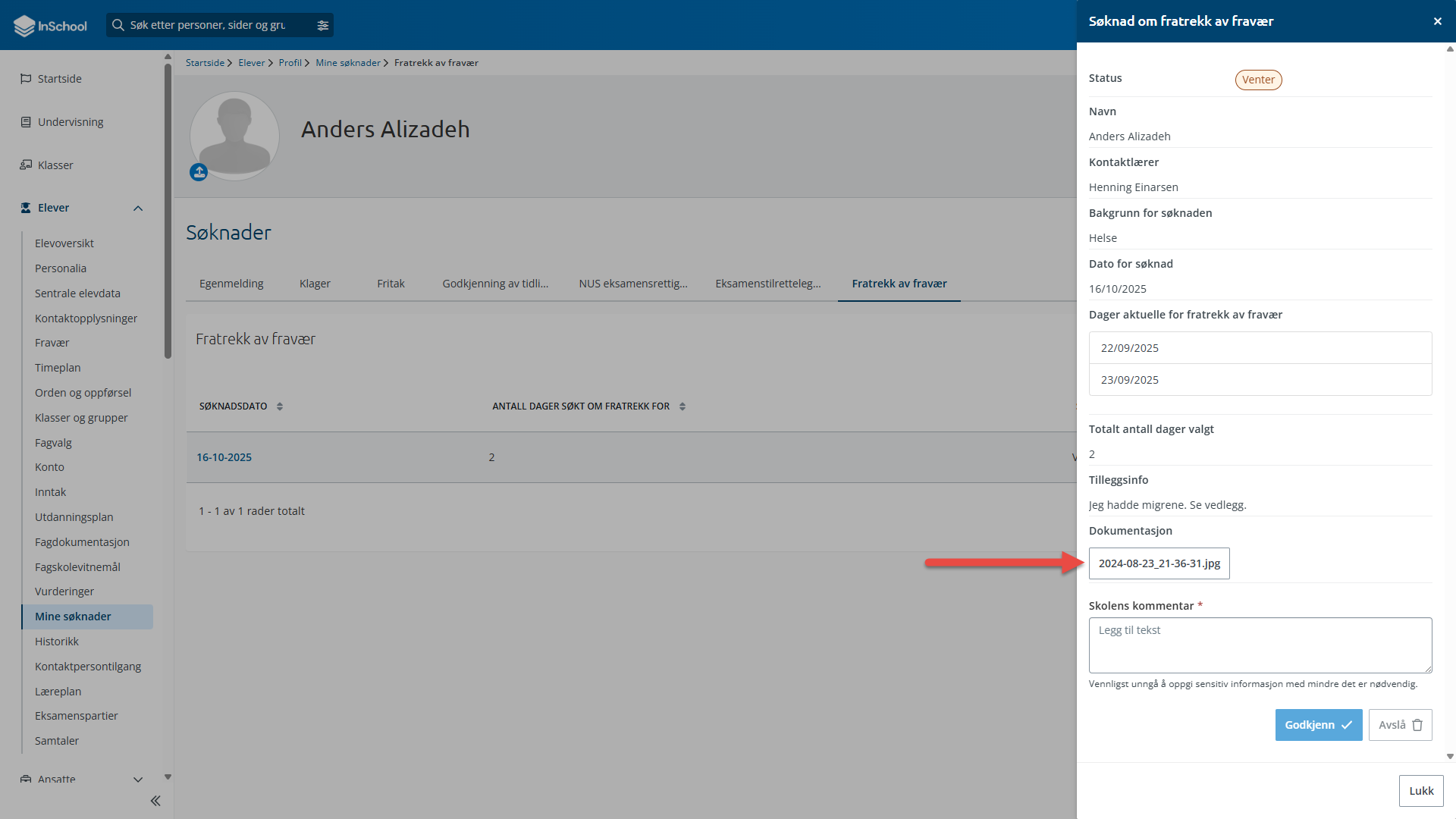Open application dated 16-10-2025
This screenshot has height=819, width=1456.
coord(224,457)
